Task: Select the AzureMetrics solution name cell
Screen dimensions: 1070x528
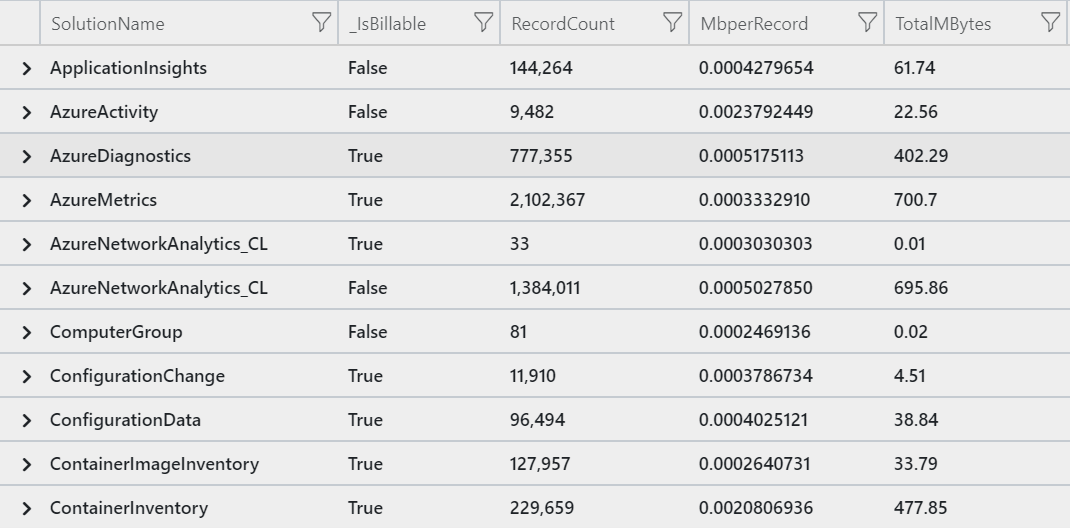Action: click(103, 200)
